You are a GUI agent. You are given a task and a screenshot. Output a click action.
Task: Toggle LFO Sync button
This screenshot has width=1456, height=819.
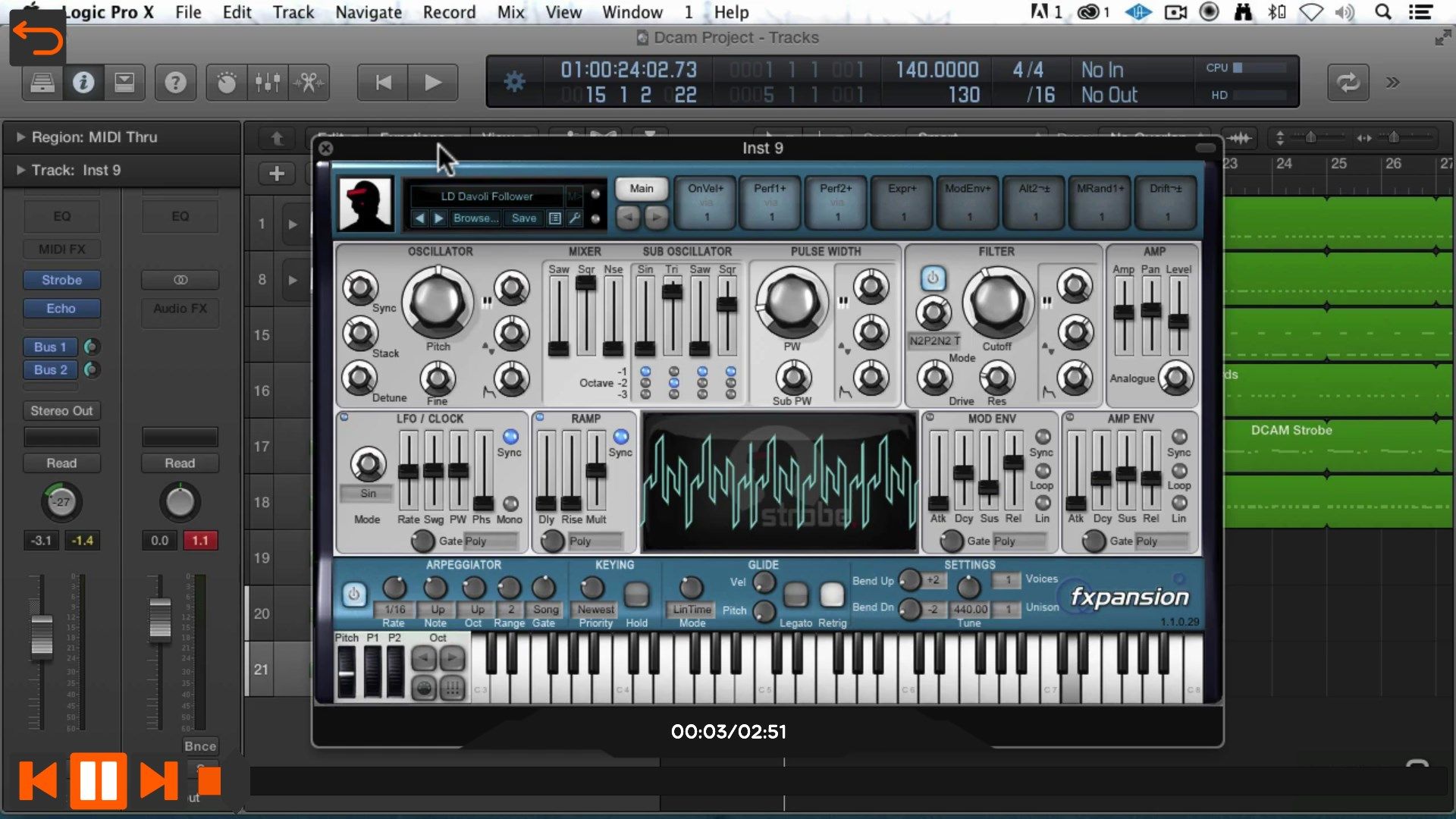[x=510, y=437]
